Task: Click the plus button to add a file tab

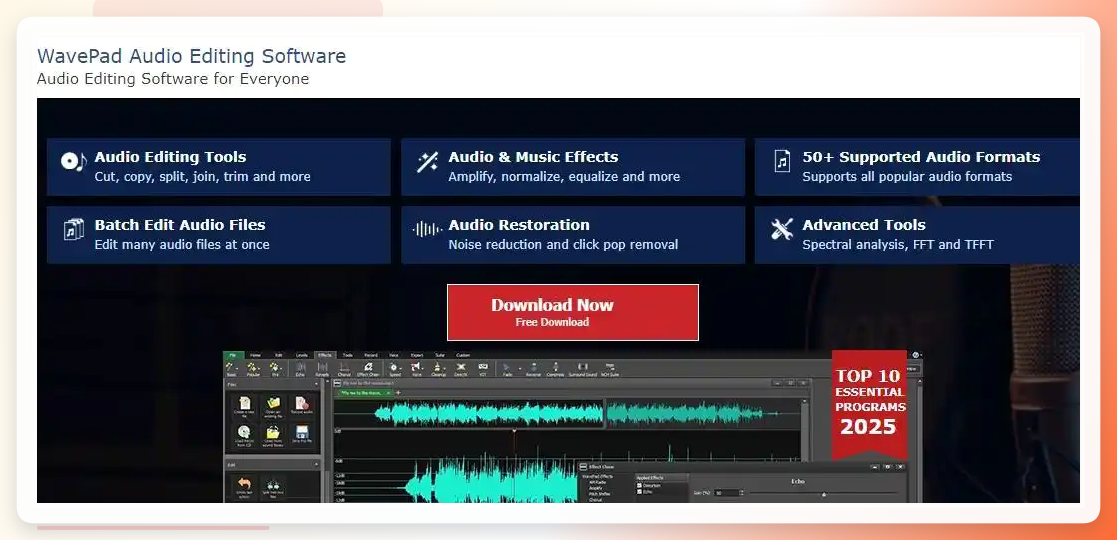Action: (398, 393)
